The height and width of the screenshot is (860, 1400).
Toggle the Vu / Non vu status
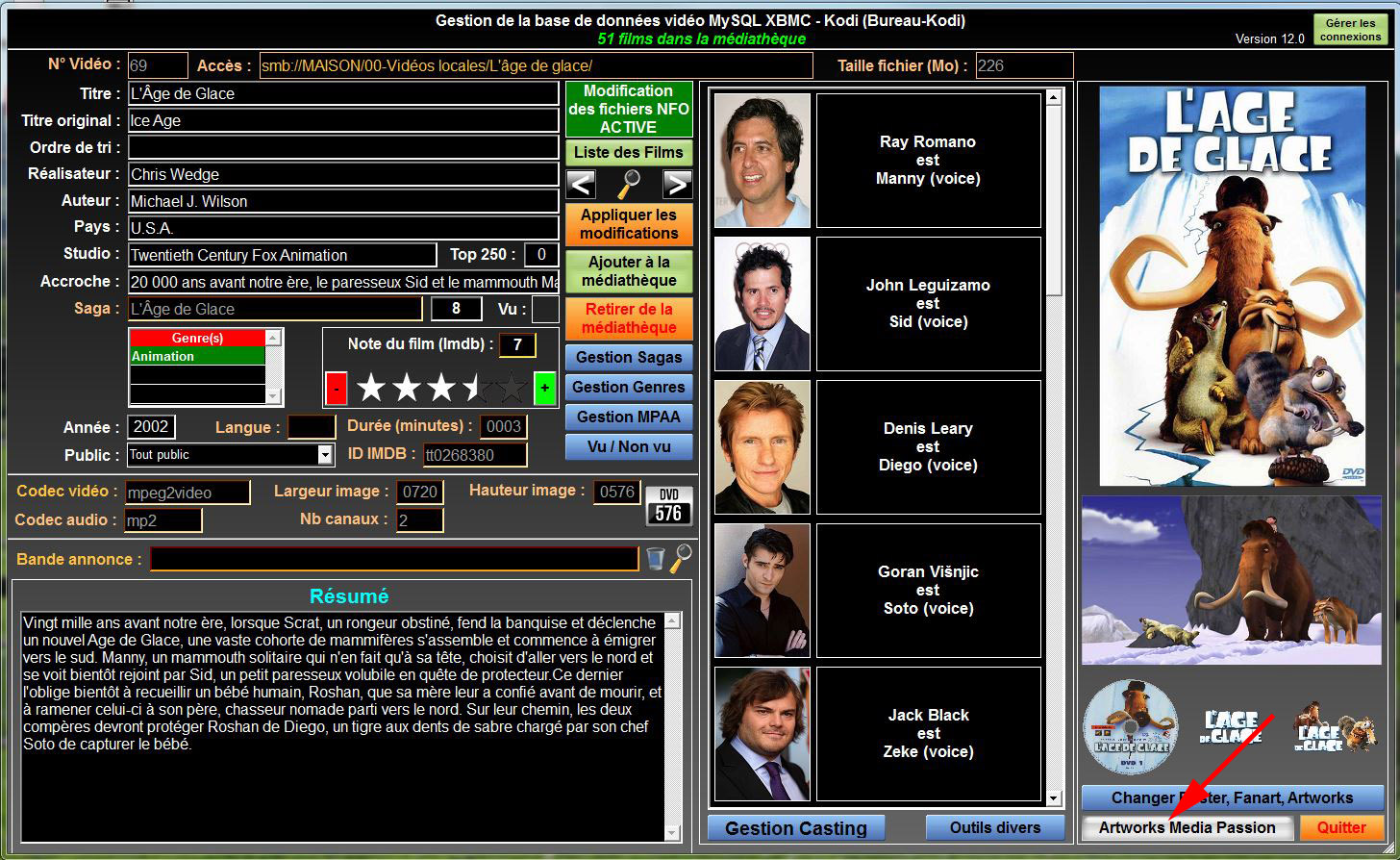pos(629,446)
